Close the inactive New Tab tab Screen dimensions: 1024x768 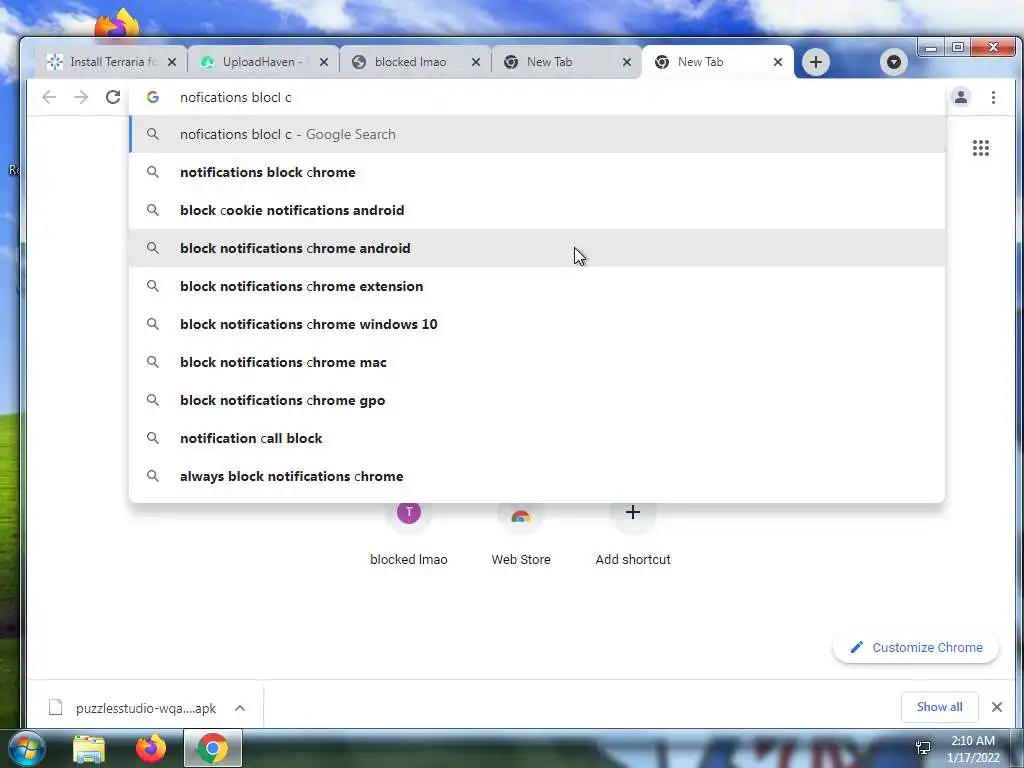(x=626, y=62)
